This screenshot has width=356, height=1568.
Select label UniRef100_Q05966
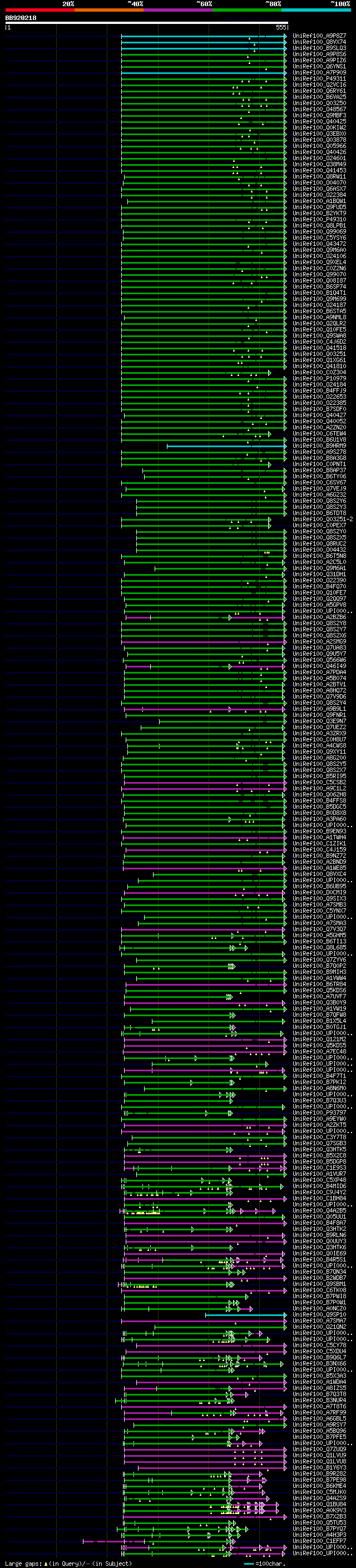(x=319, y=146)
